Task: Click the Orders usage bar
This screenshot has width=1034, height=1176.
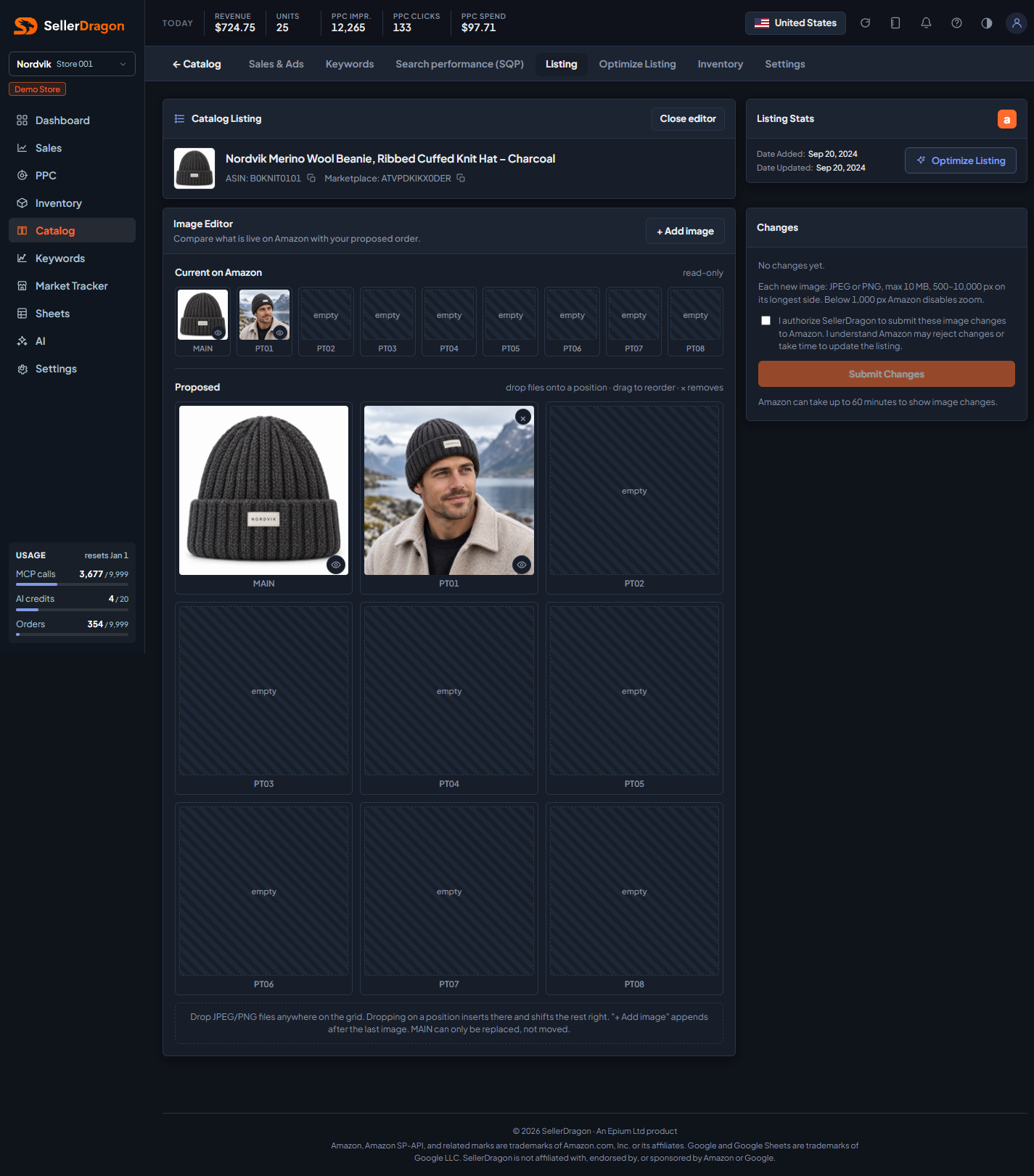Action: [x=72, y=634]
